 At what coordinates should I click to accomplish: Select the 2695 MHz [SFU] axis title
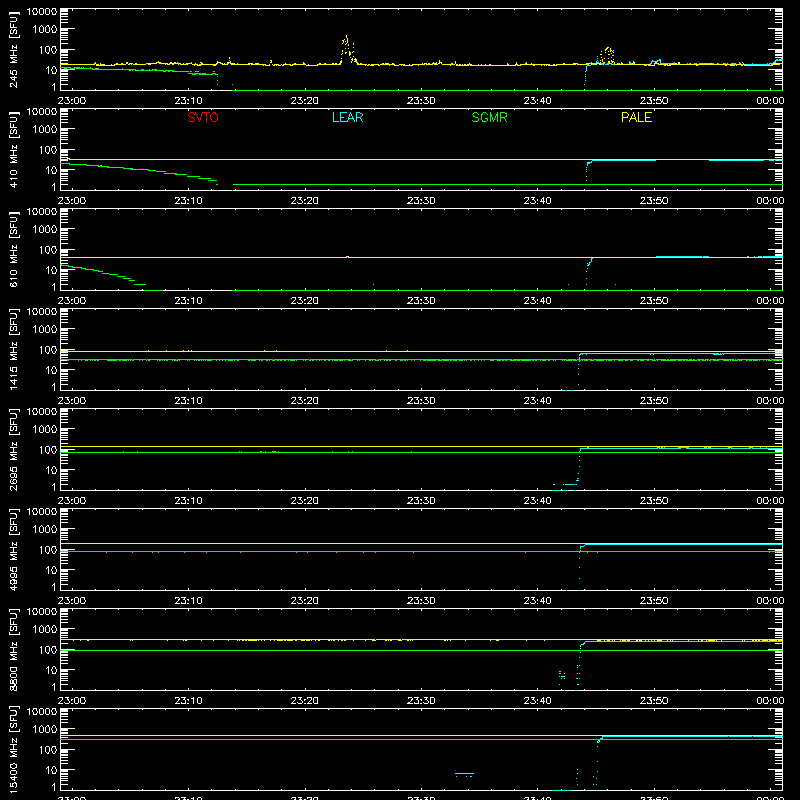13,449
